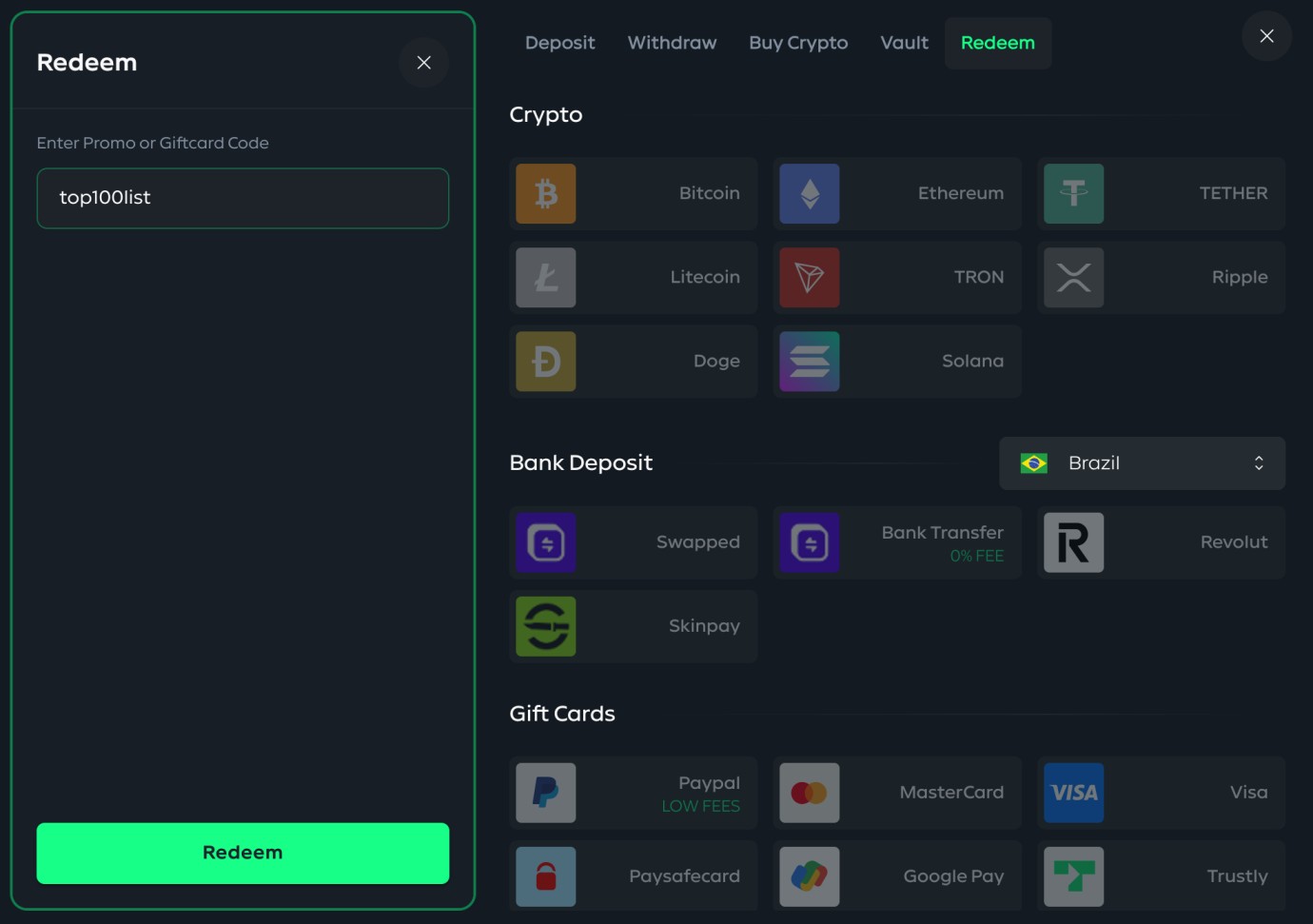Choose Solana label text
Screen dimensions: 1313x924
tap(972, 361)
